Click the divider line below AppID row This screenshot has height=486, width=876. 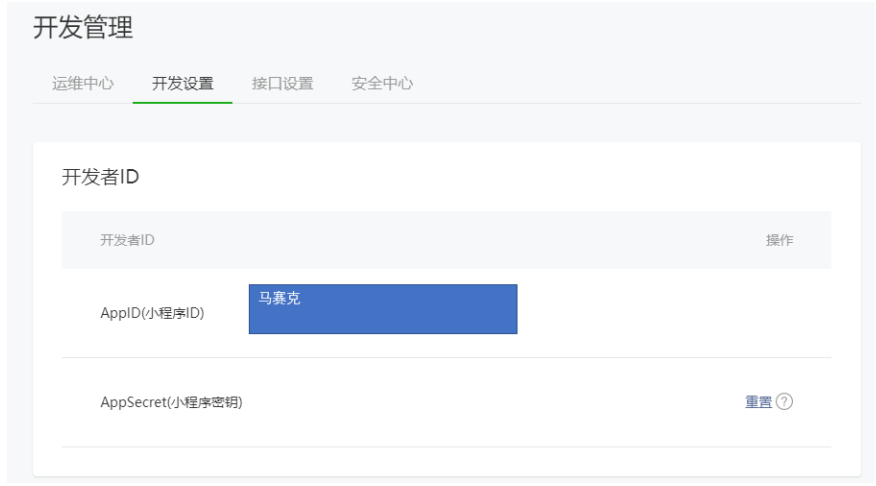click(446, 357)
